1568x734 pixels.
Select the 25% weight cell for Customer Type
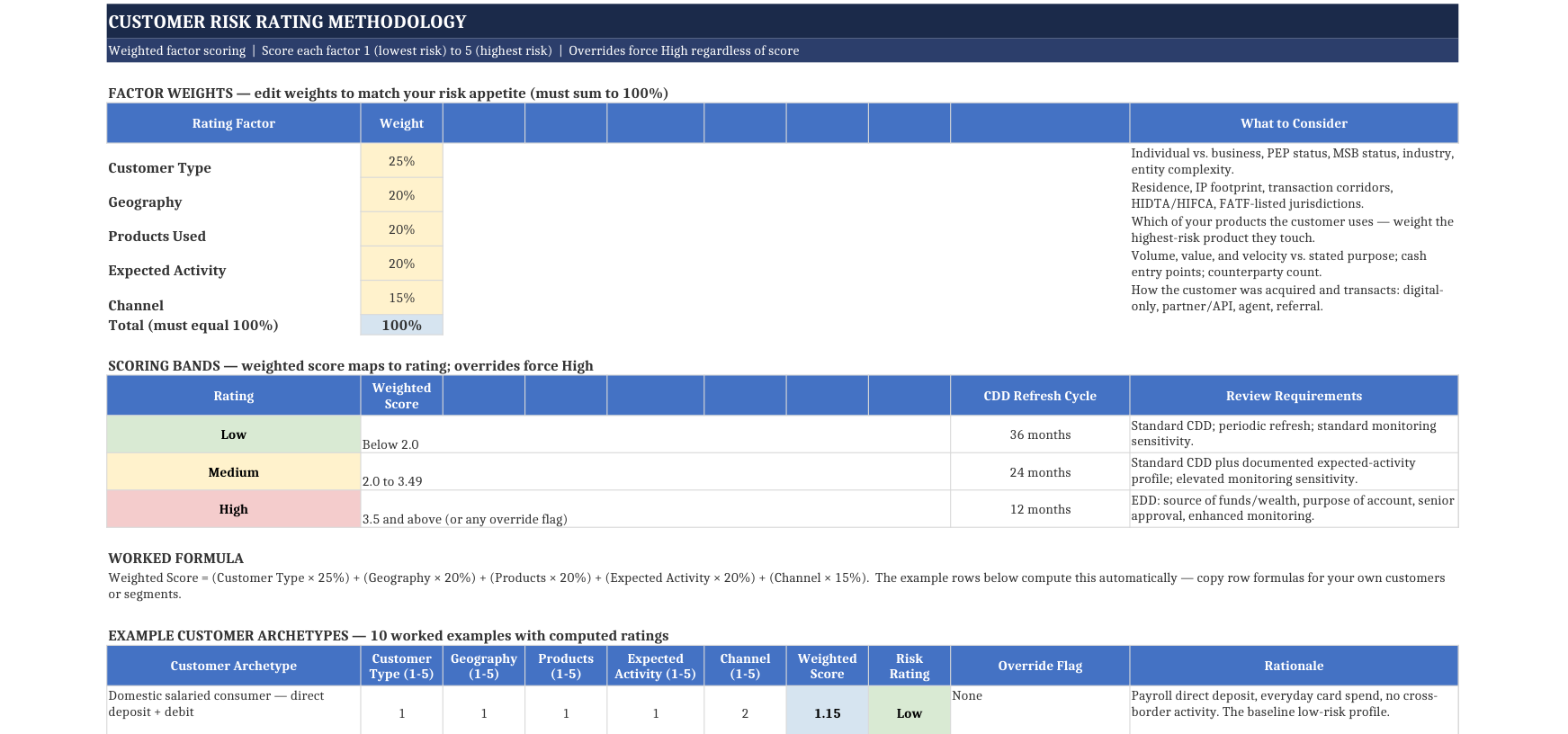[401, 161]
